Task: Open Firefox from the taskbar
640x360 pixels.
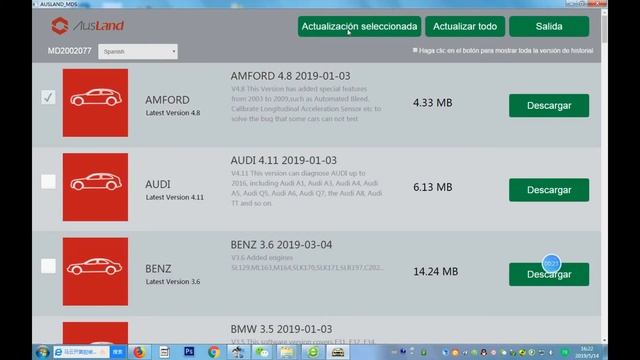Action: click(139, 352)
